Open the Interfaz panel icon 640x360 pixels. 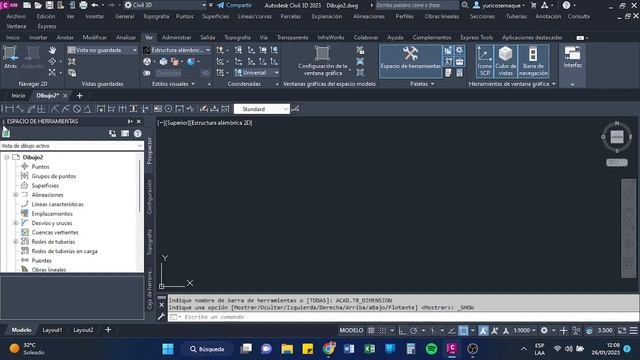coord(572,57)
